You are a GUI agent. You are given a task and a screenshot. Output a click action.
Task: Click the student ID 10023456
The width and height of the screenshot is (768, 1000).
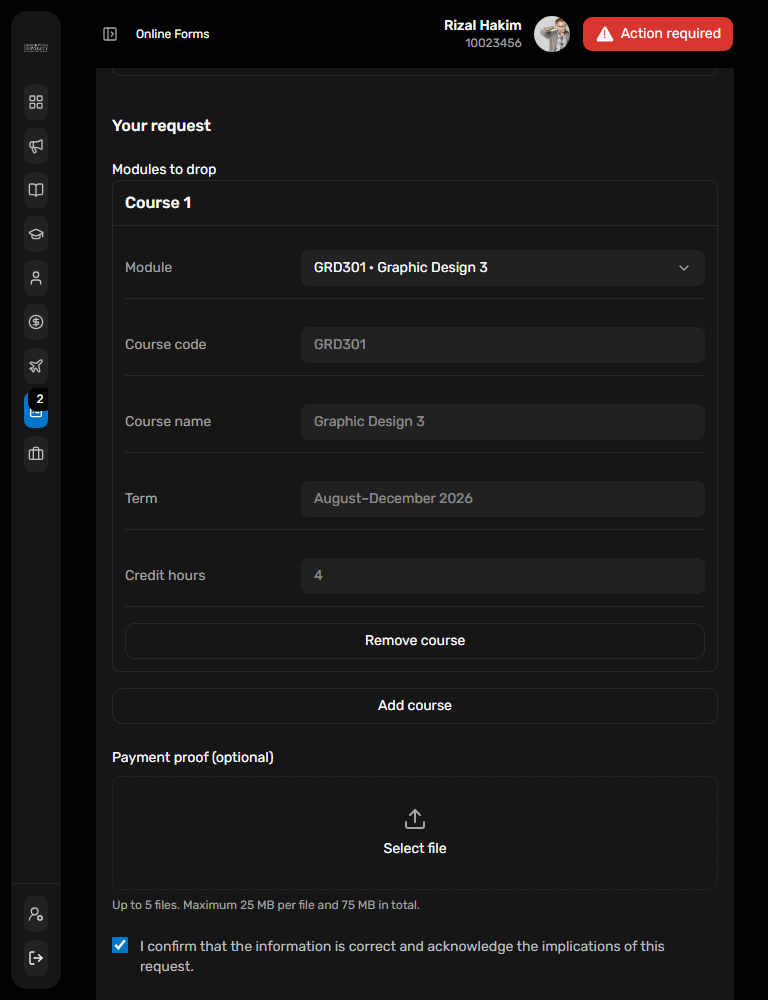(493, 43)
